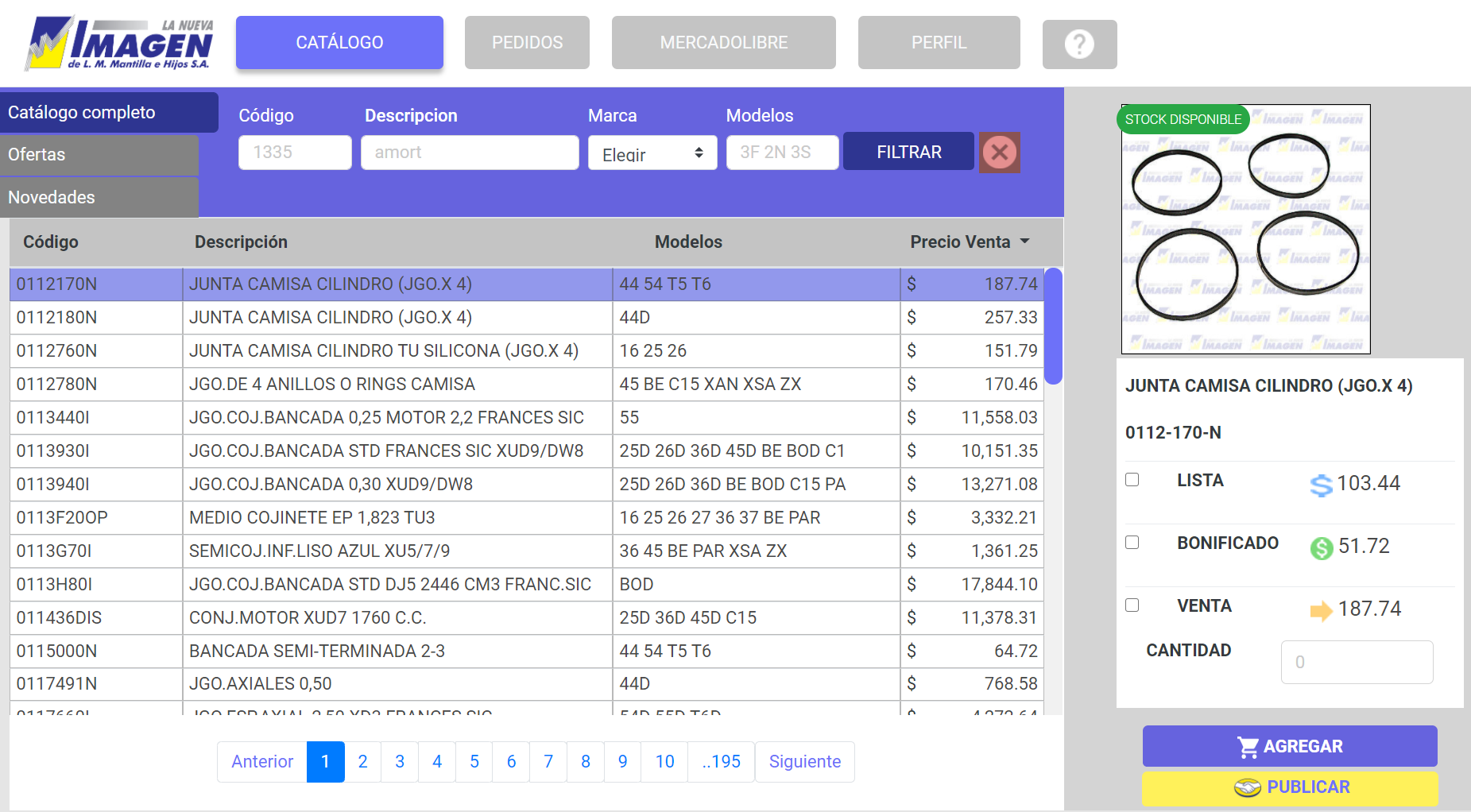
Task: Expand the Precio Venta column dropdown
Action: [1024, 242]
